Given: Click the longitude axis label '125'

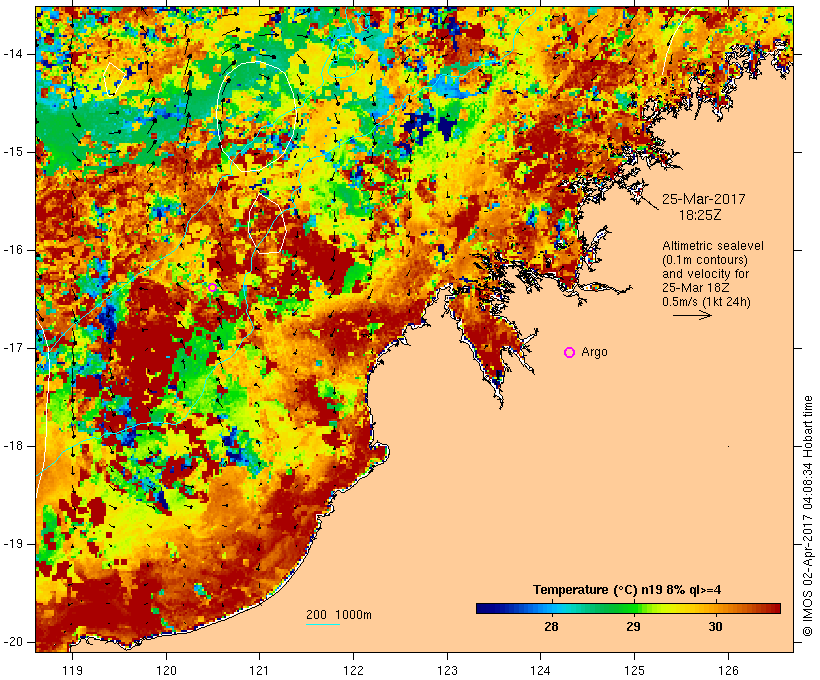Looking at the screenshot, I should [x=634, y=670].
